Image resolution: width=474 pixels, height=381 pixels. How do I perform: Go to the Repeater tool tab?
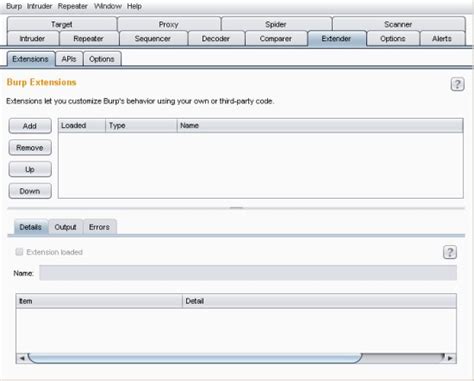(x=89, y=39)
